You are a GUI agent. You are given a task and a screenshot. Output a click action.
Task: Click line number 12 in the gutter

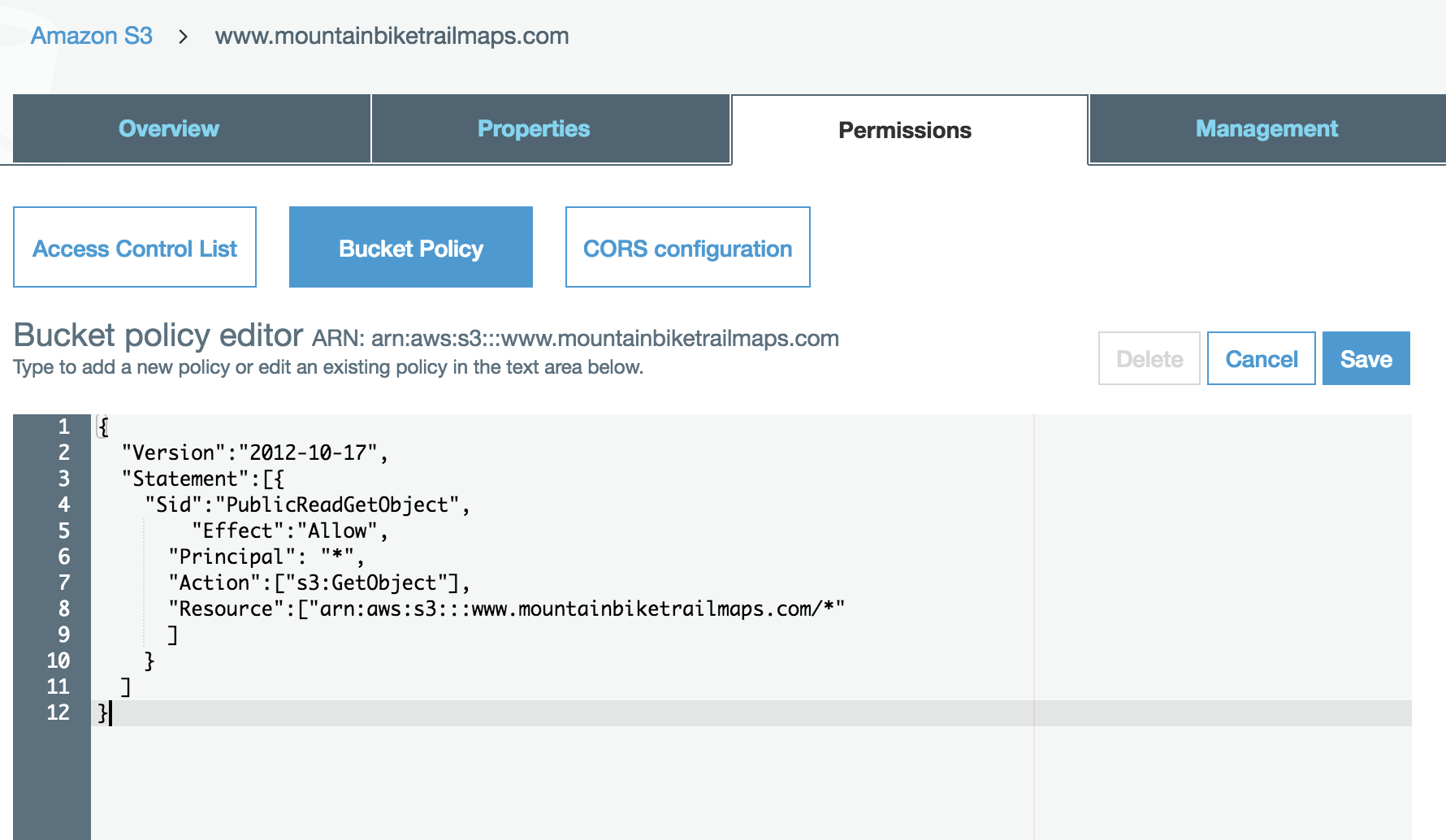click(x=58, y=712)
